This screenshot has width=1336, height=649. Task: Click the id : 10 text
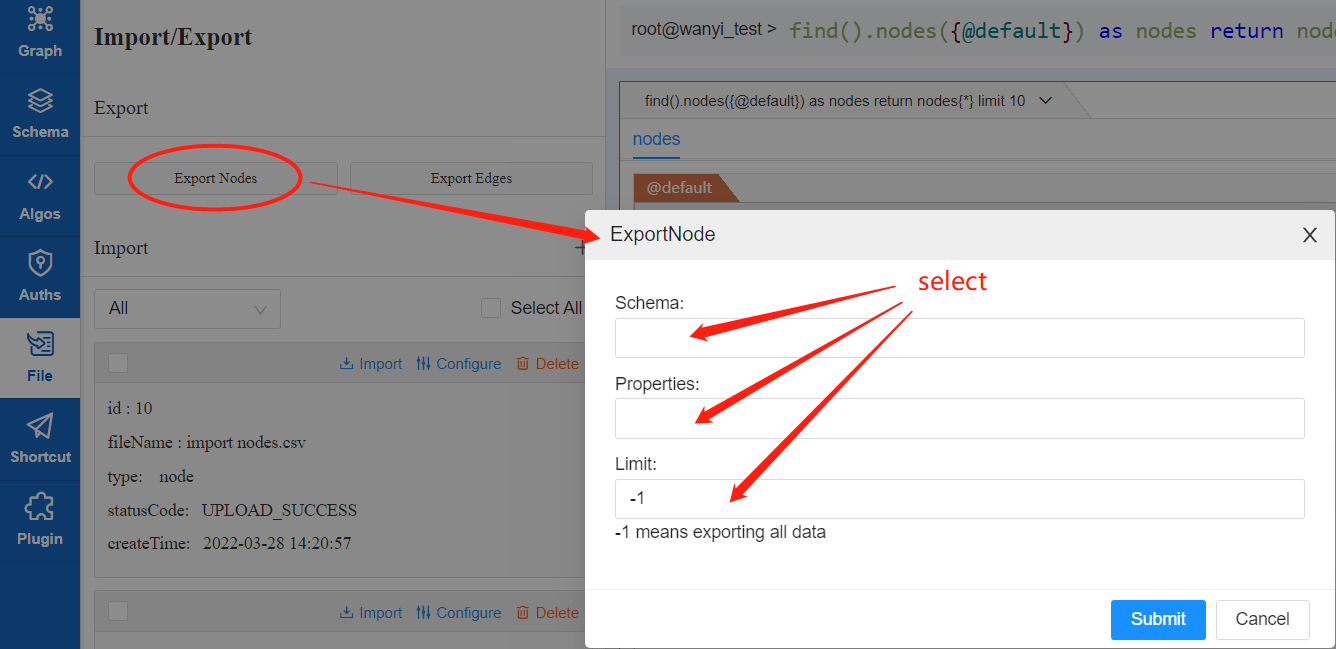pos(130,408)
